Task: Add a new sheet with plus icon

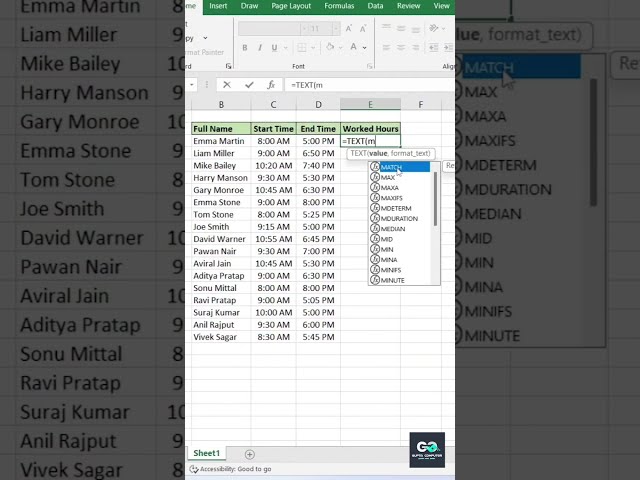Action: [250, 454]
